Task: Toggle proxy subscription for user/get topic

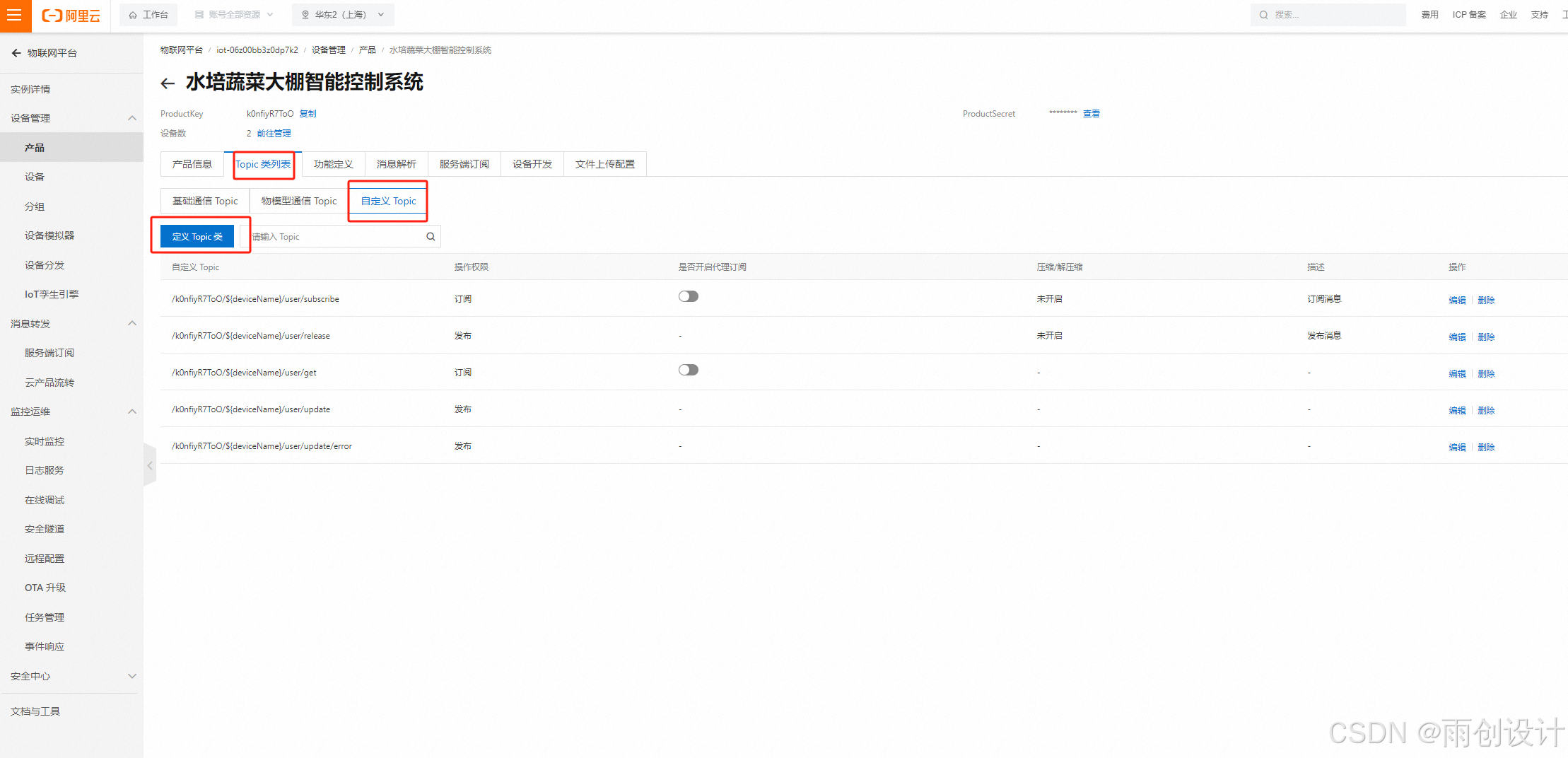Action: pyautogui.click(x=689, y=370)
